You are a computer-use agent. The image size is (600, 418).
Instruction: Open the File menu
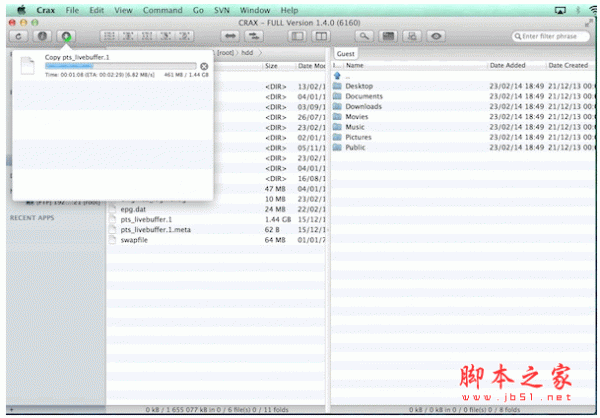[72, 10]
